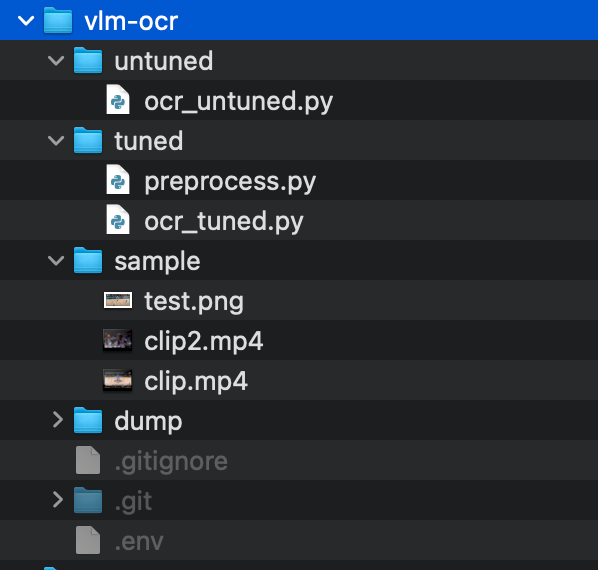
Task: Click the Python icon of preprocess.py
Action: point(118,180)
